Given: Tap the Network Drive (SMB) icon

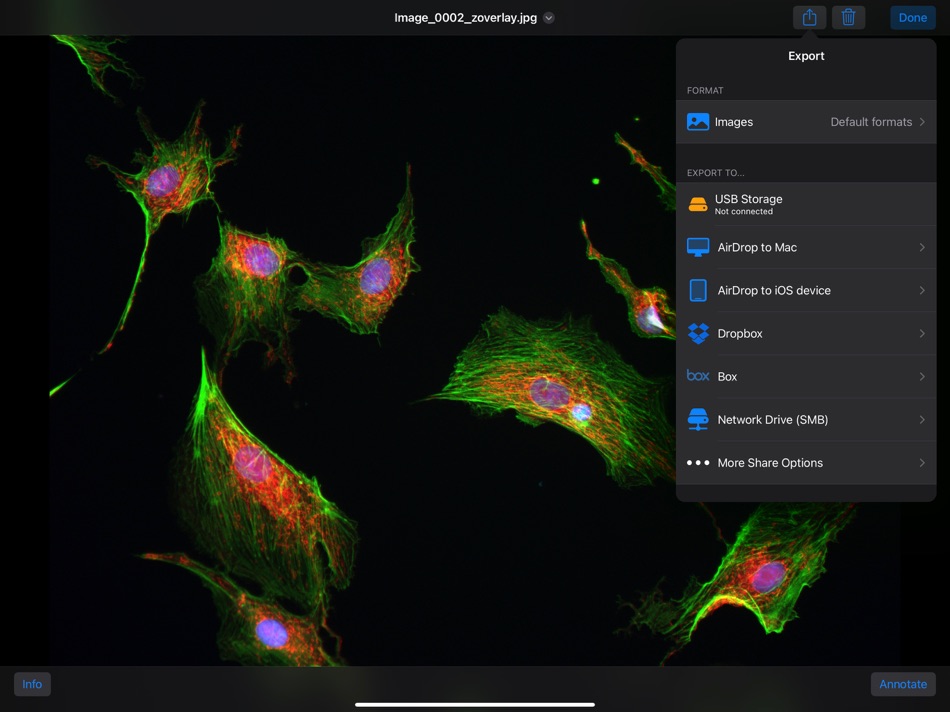Looking at the screenshot, I should coord(698,420).
